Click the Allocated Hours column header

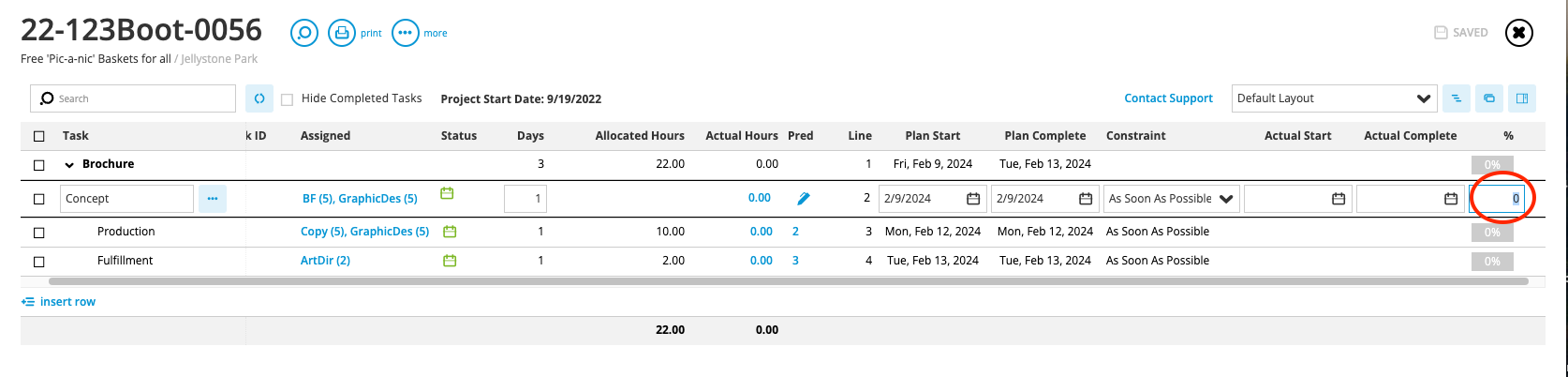[x=640, y=136]
